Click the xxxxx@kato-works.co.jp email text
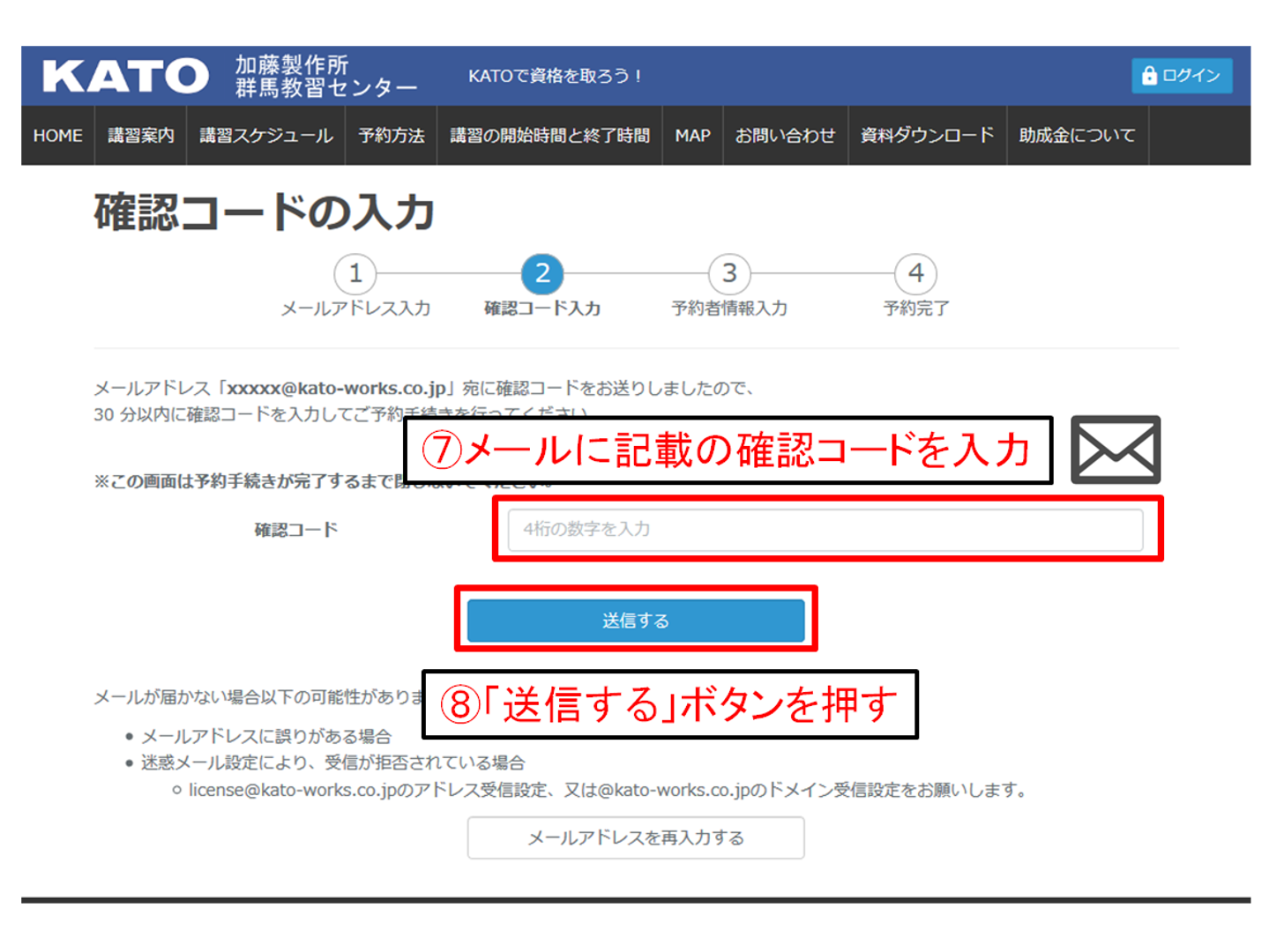The height and width of the screenshot is (952, 1269). coord(337,388)
